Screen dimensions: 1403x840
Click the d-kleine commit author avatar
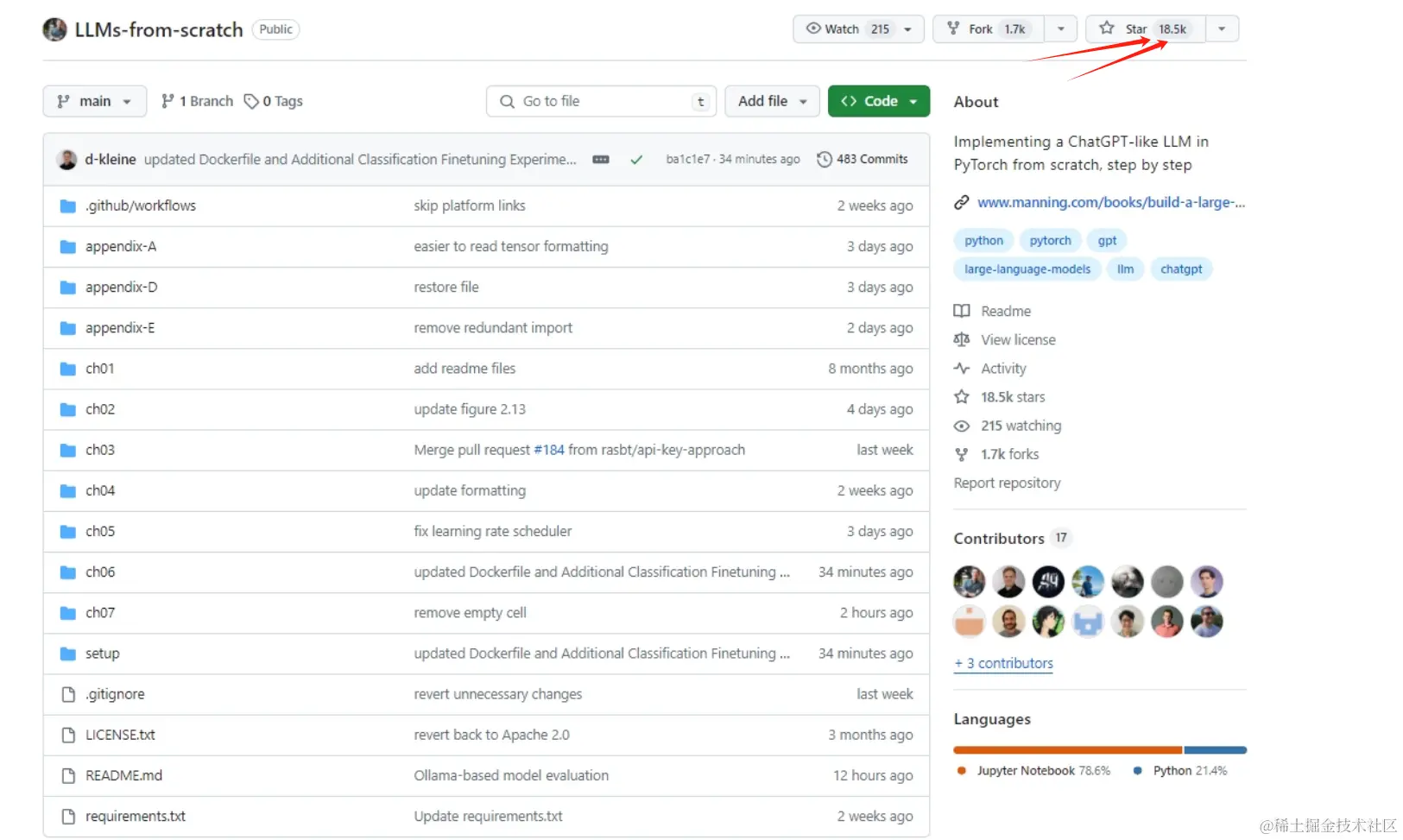click(x=66, y=160)
